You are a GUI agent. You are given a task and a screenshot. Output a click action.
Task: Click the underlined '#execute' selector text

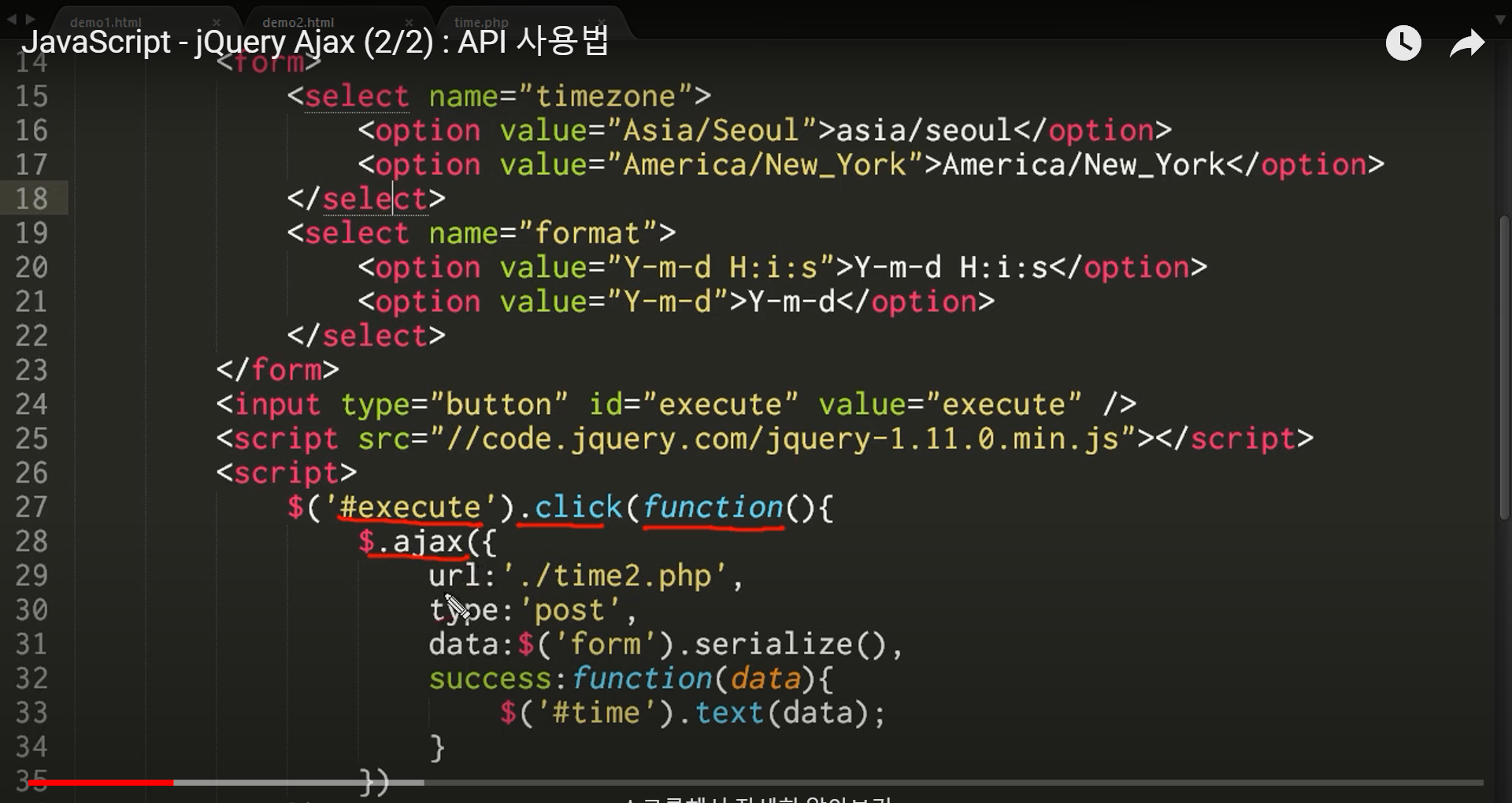[409, 507]
